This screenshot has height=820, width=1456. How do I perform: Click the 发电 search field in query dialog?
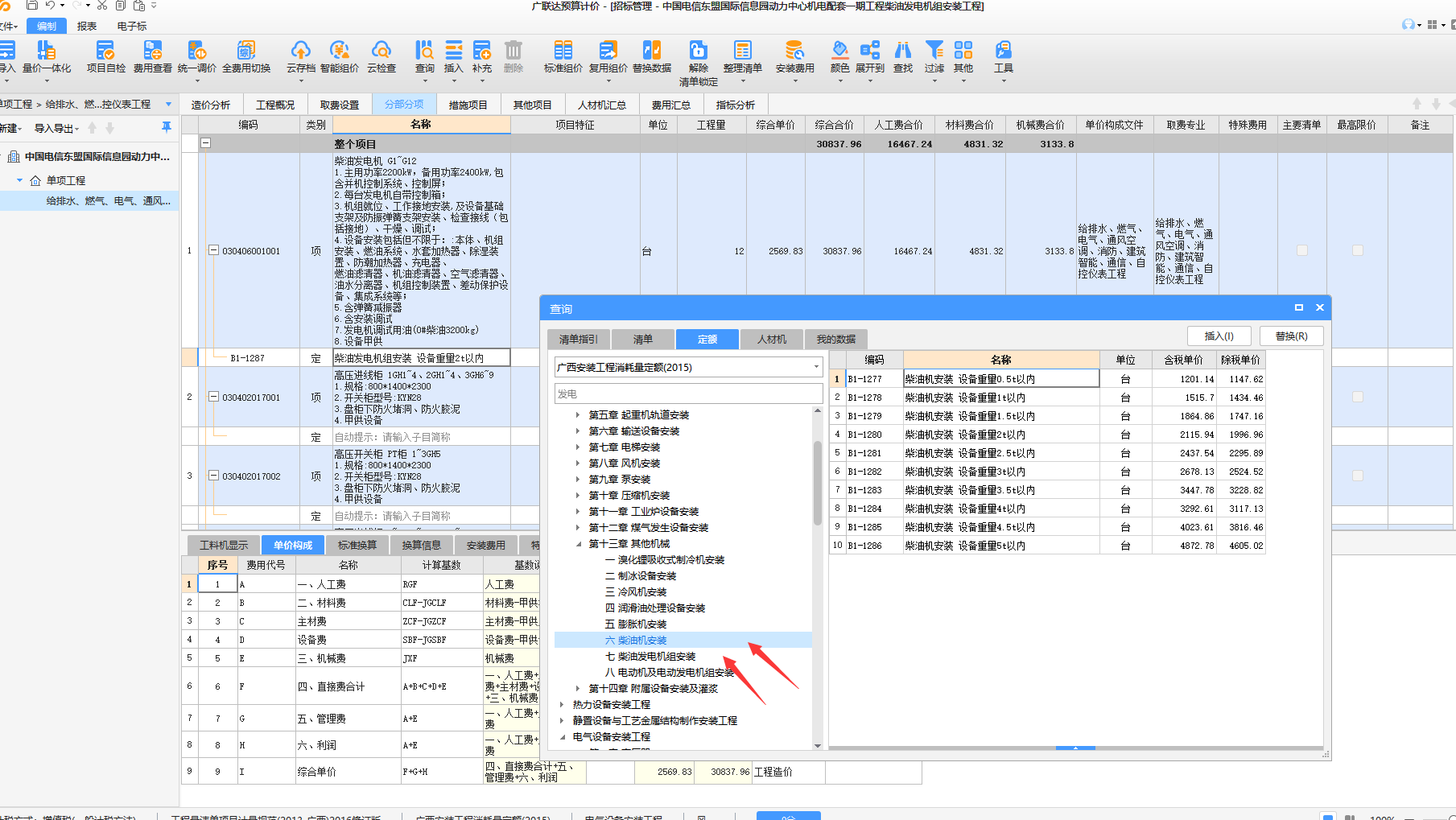688,394
